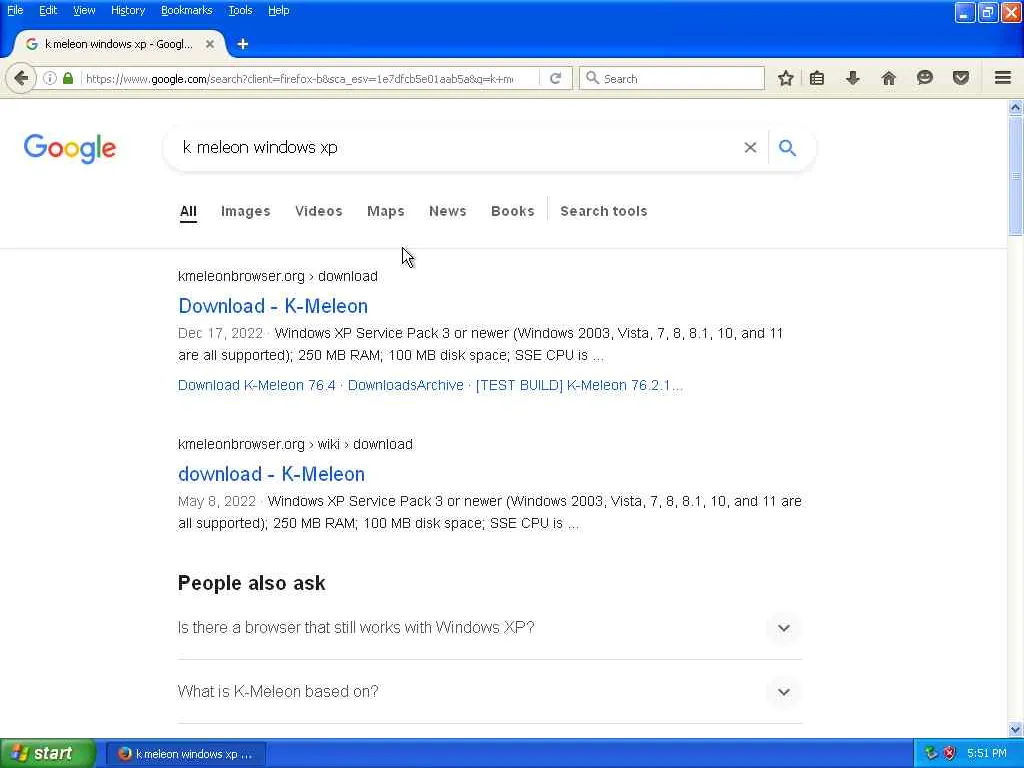Submit search with Google magnifier icon
1024x768 pixels.
pos(787,148)
